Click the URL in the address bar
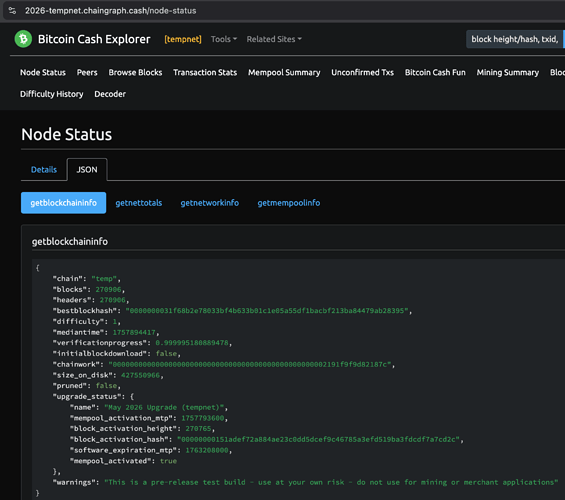565x500 pixels. coord(110,10)
